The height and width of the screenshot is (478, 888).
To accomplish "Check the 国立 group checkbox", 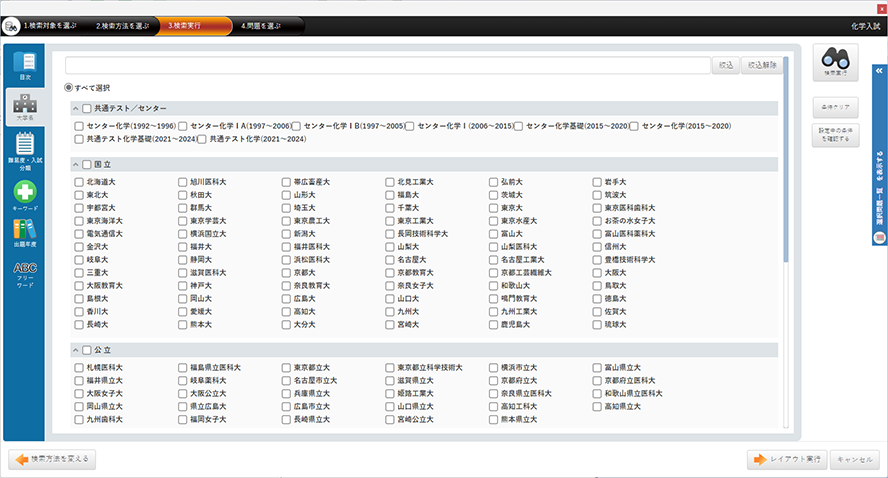I will (87, 164).
